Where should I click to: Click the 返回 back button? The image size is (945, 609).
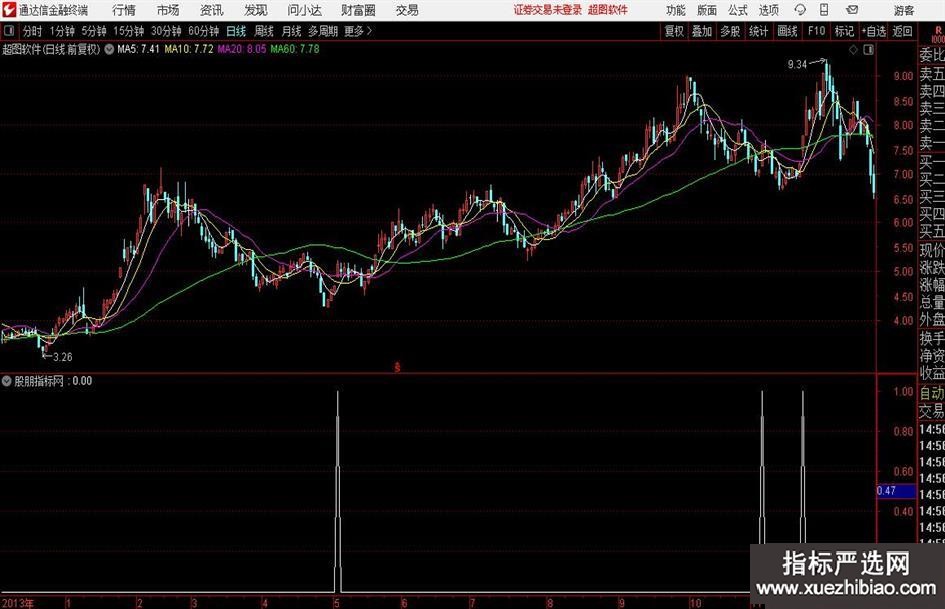902,31
